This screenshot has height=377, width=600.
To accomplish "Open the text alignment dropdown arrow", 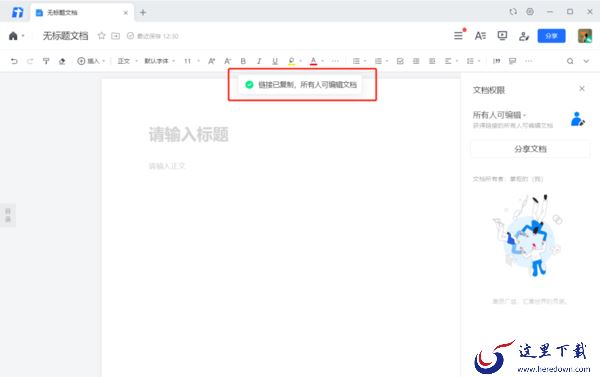I will click(x=457, y=61).
